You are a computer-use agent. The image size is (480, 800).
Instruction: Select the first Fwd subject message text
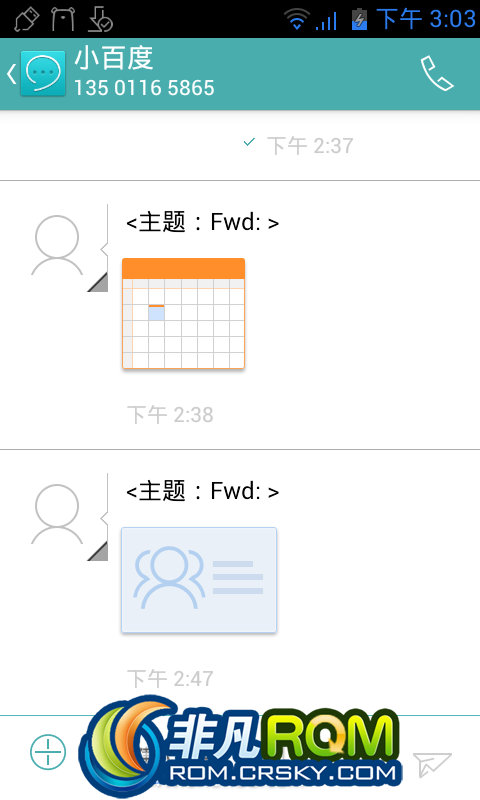pyautogui.click(x=203, y=222)
